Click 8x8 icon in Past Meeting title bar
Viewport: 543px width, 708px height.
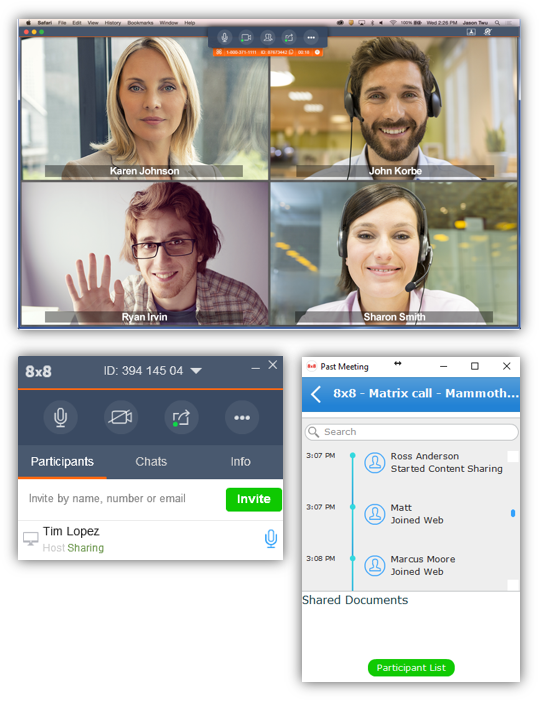click(x=311, y=367)
